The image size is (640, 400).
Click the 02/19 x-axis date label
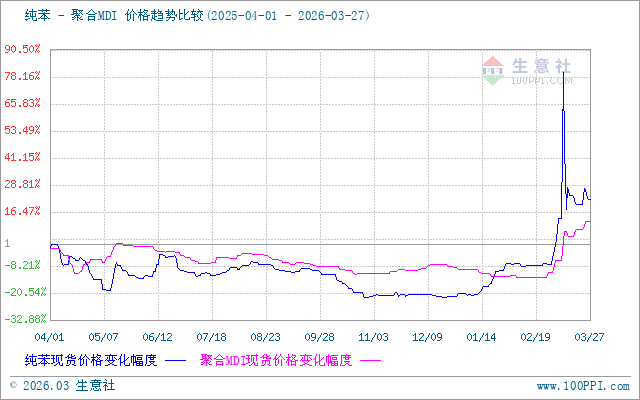coord(534,337)
